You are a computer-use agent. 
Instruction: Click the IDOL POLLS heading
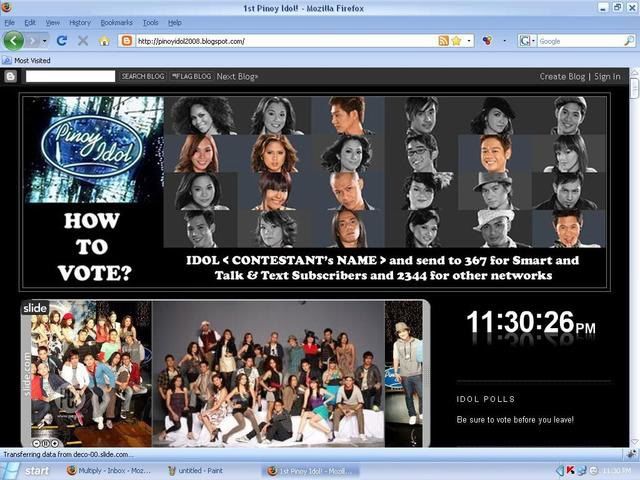tap(486, 399)
